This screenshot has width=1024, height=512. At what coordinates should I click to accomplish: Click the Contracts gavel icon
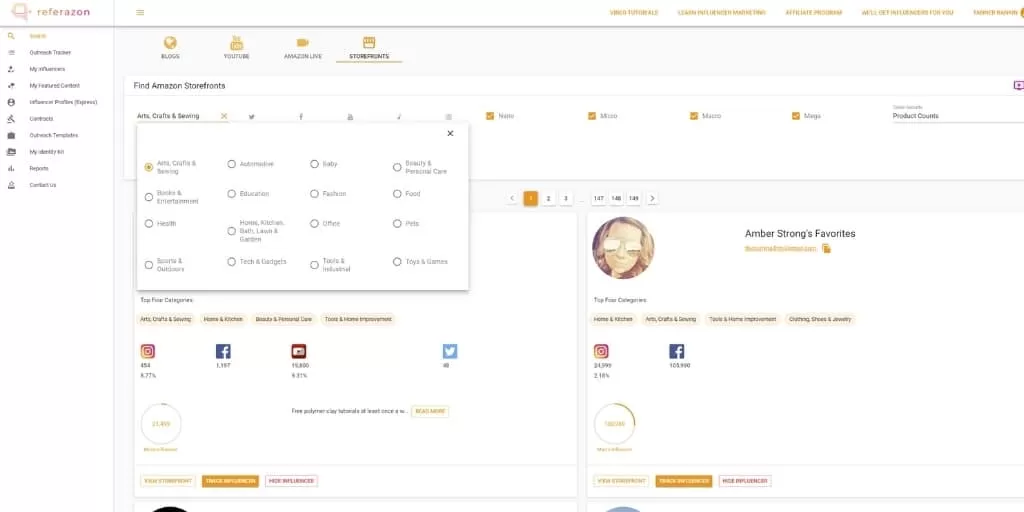(x=11, y=119)
